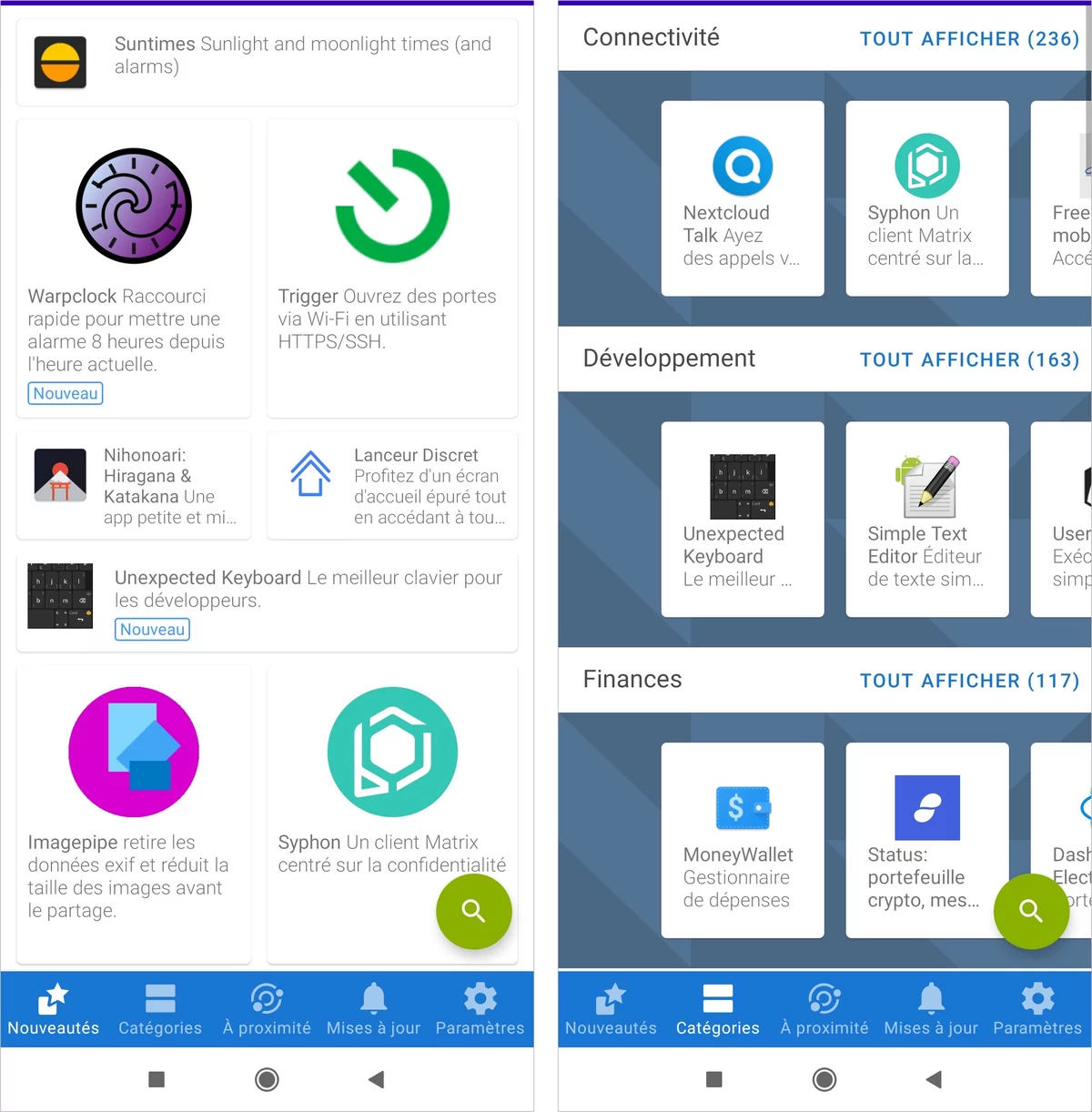The height and width of the screenshot is (1112, 1092).
Task: Tap the Android recents square on left screen
Action: pyautogui.click(x=157, y=1079)
